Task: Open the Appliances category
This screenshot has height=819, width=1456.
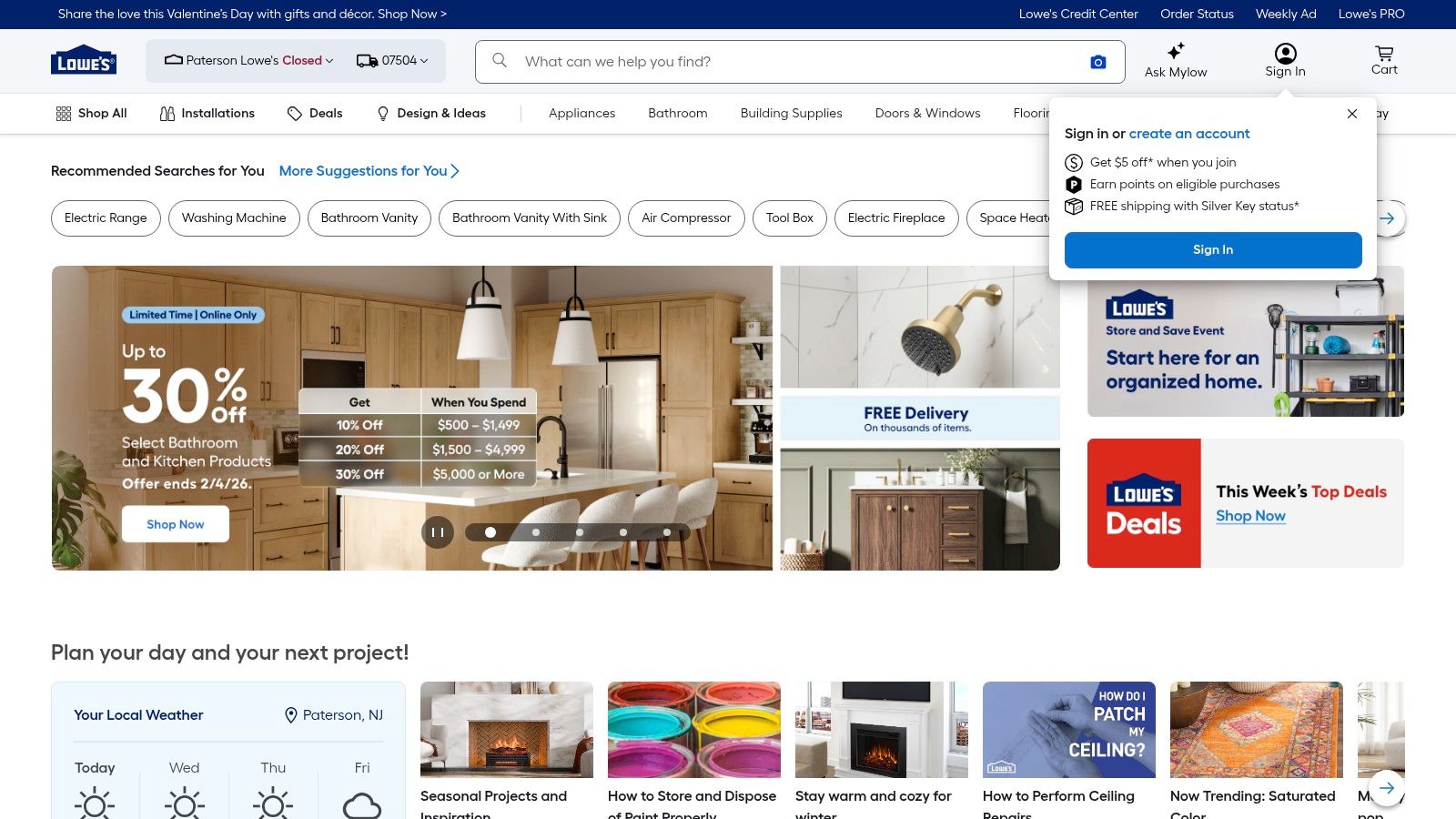Action: coord(581,114)
